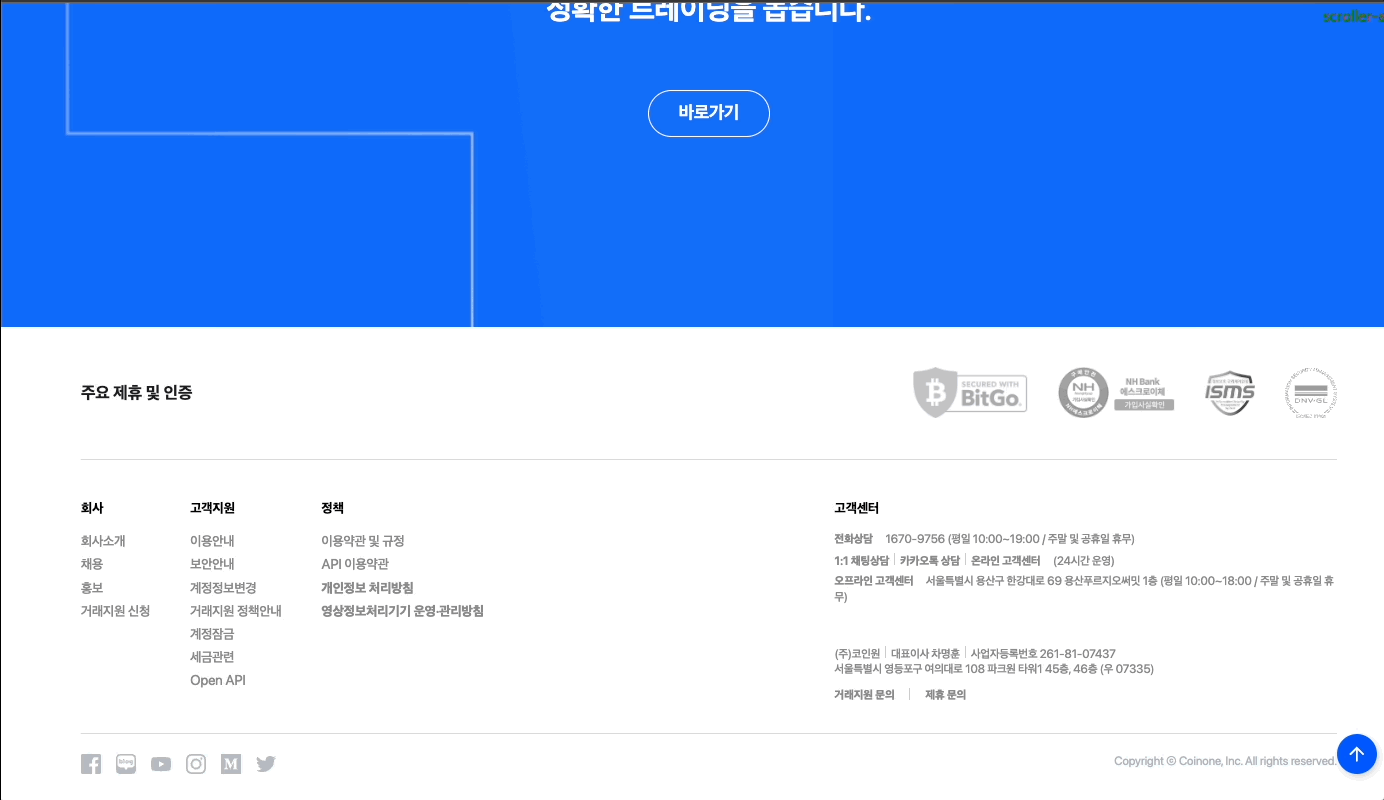Open Coinone's Facebook page
The width and height of the screenshot is (1384, 800).
(x=90, y=763)
